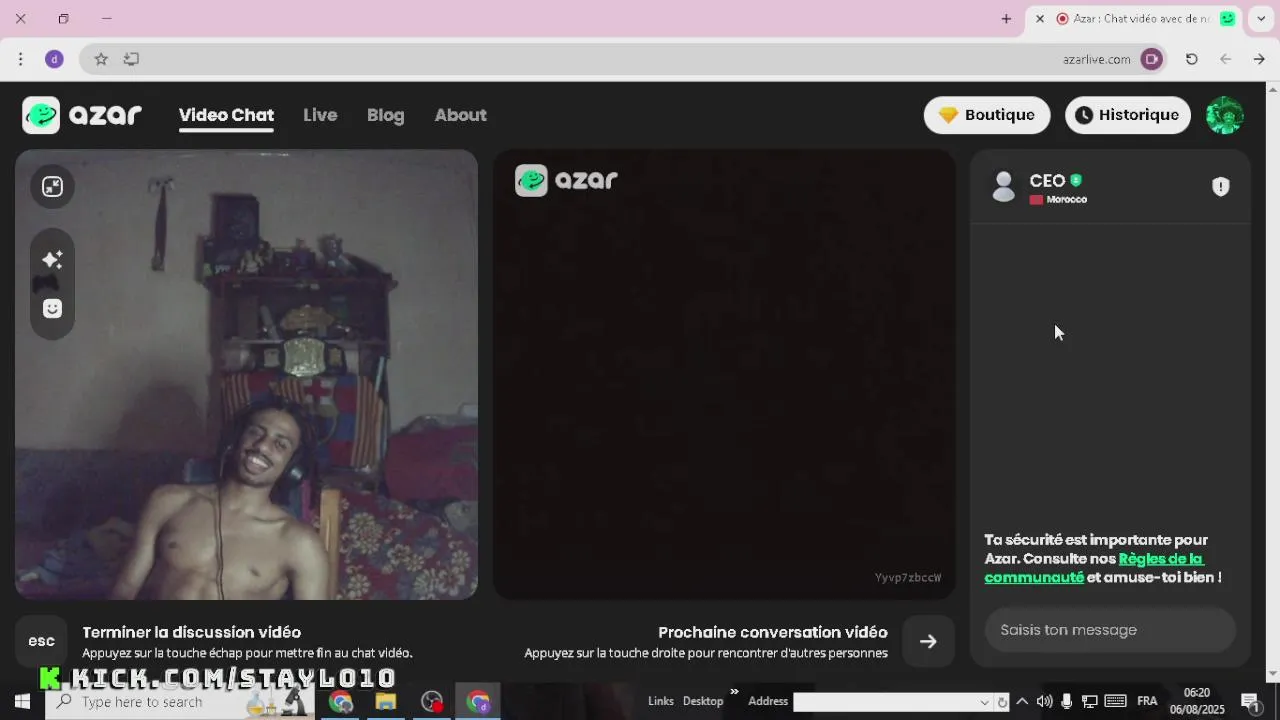
Task: Open the Boutique shop button
Action: (x=986, y=115)
